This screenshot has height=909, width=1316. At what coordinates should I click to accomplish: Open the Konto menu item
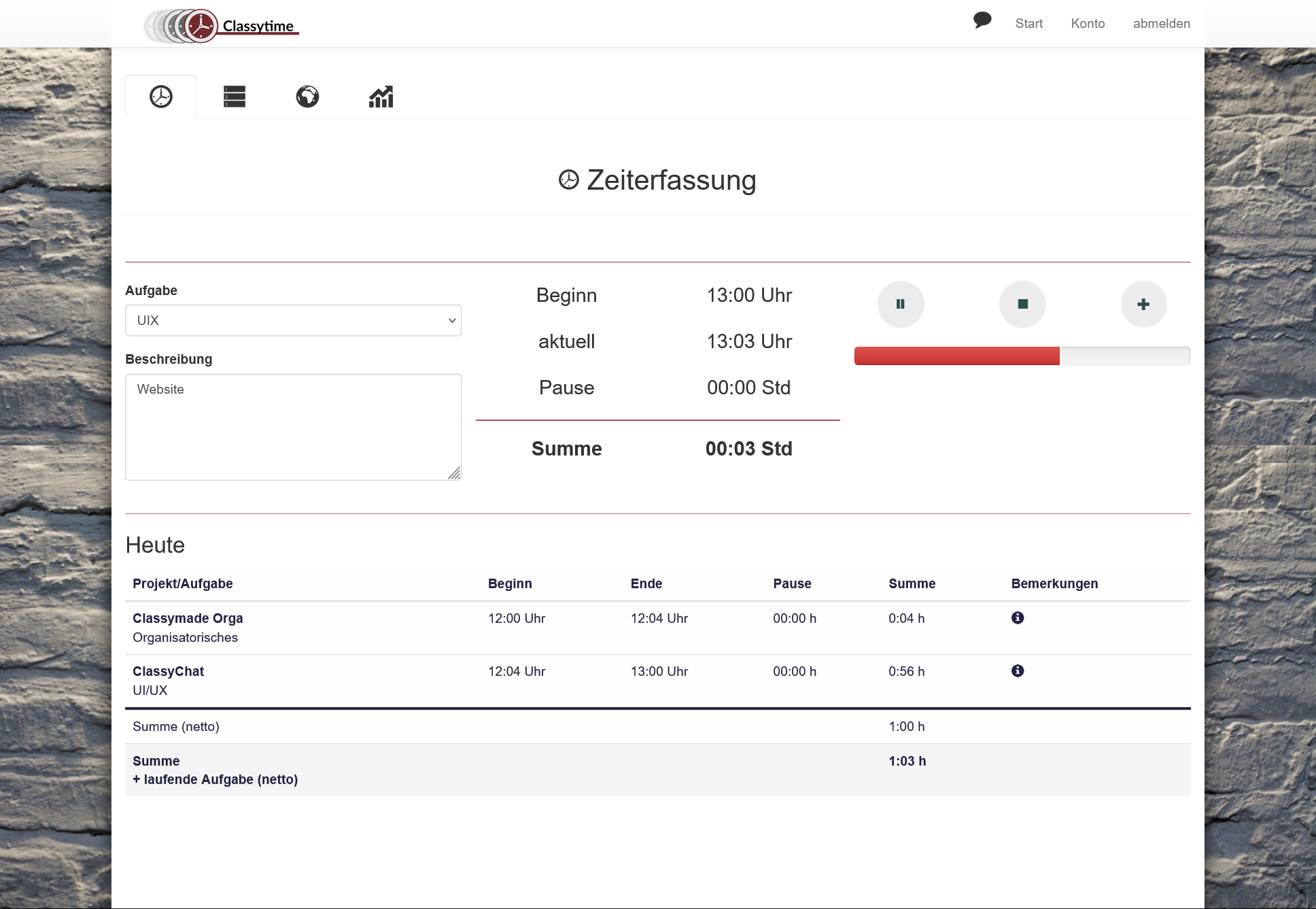(x=1088, y=23)
